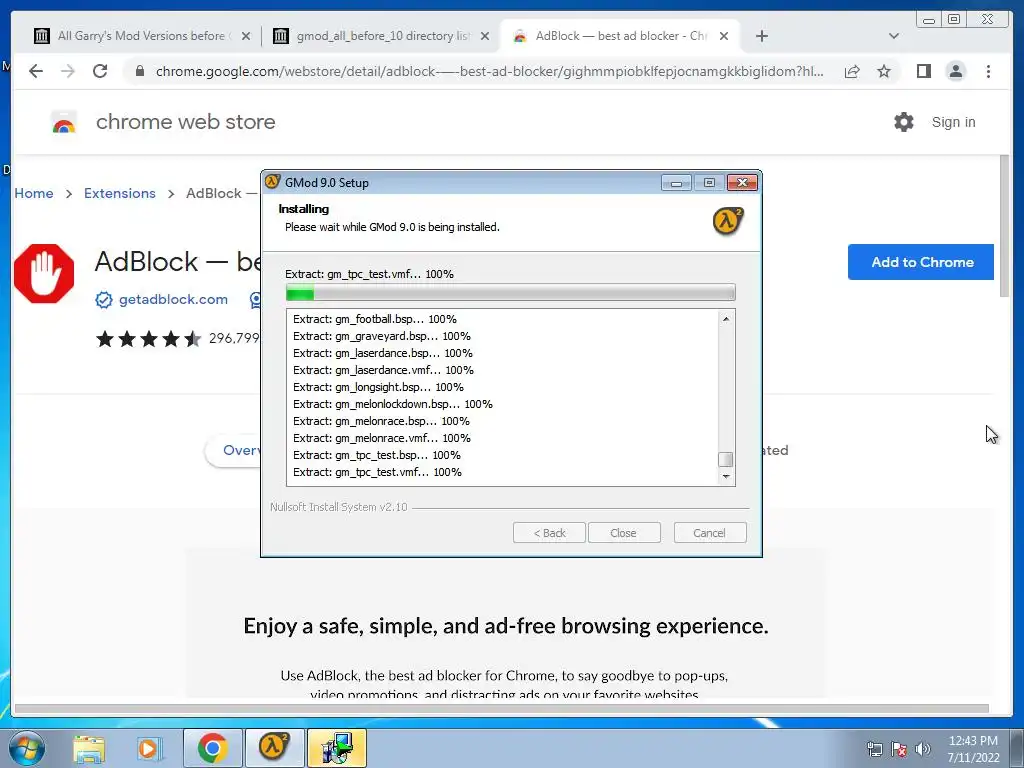This screenshot has width=1024, height=768.
Task: Switch to All Garry's Mod Versions tab
Action: 140,36
